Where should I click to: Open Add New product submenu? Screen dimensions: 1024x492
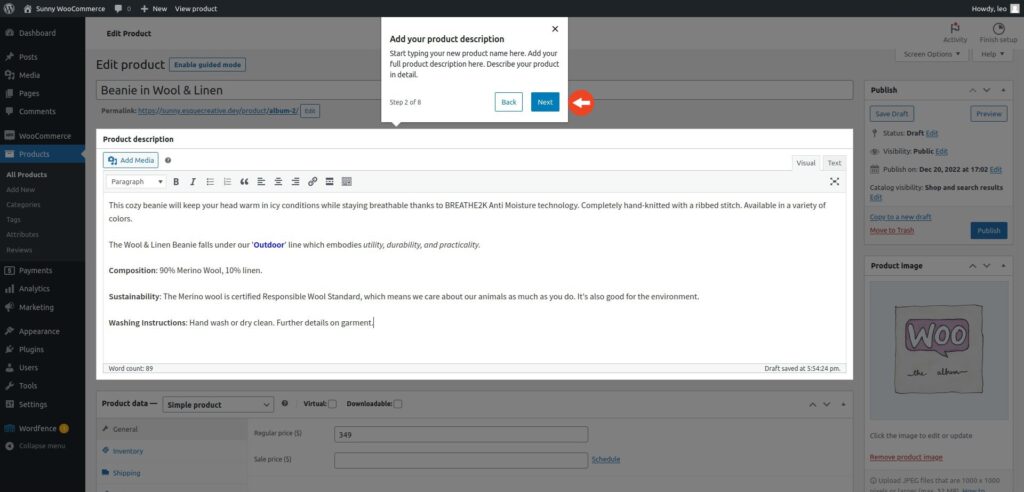click(20, 189)
